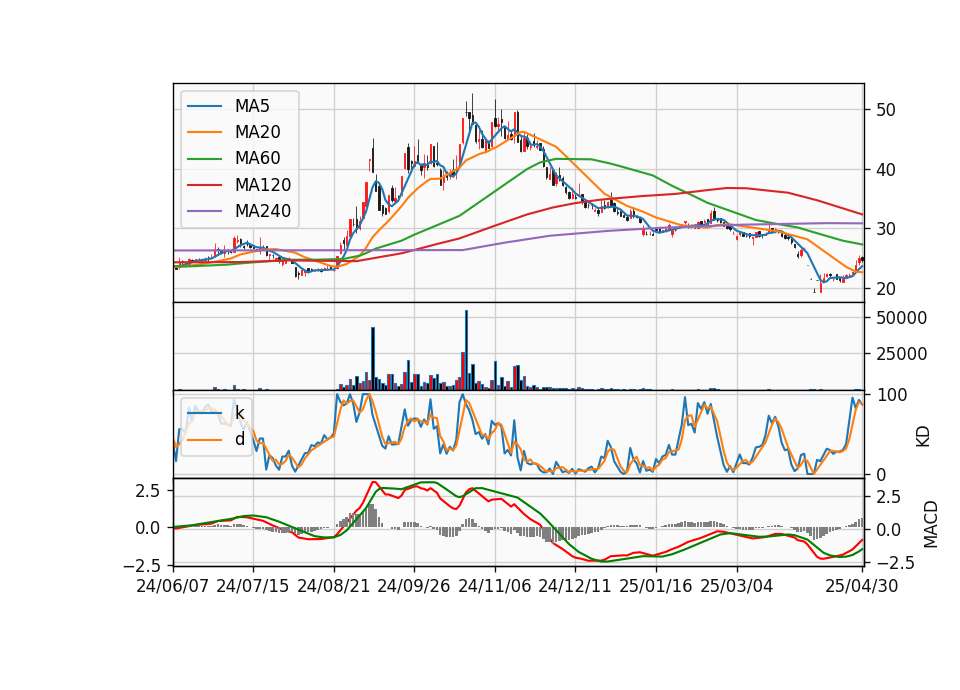The image size is (960, 690).
Task: Click the 24/09/26 date axis label
Action: pyautogui.click(x=414, y=586)
